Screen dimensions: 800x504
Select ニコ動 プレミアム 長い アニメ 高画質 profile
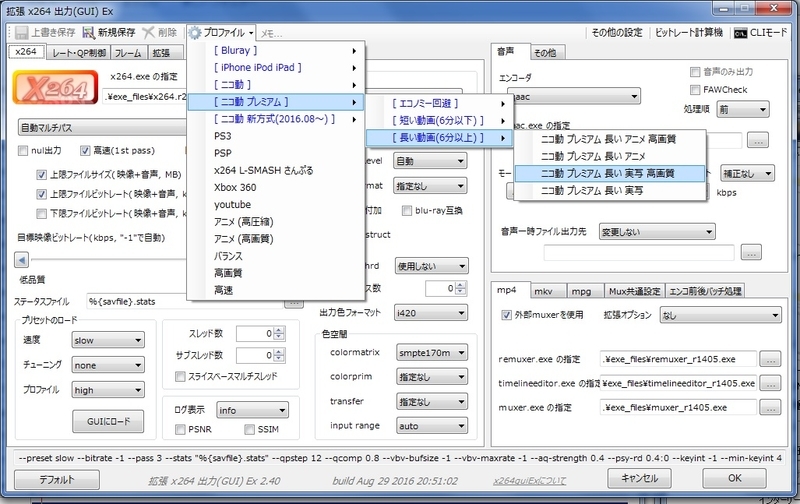pyautogui.click(x=610, y=139)
